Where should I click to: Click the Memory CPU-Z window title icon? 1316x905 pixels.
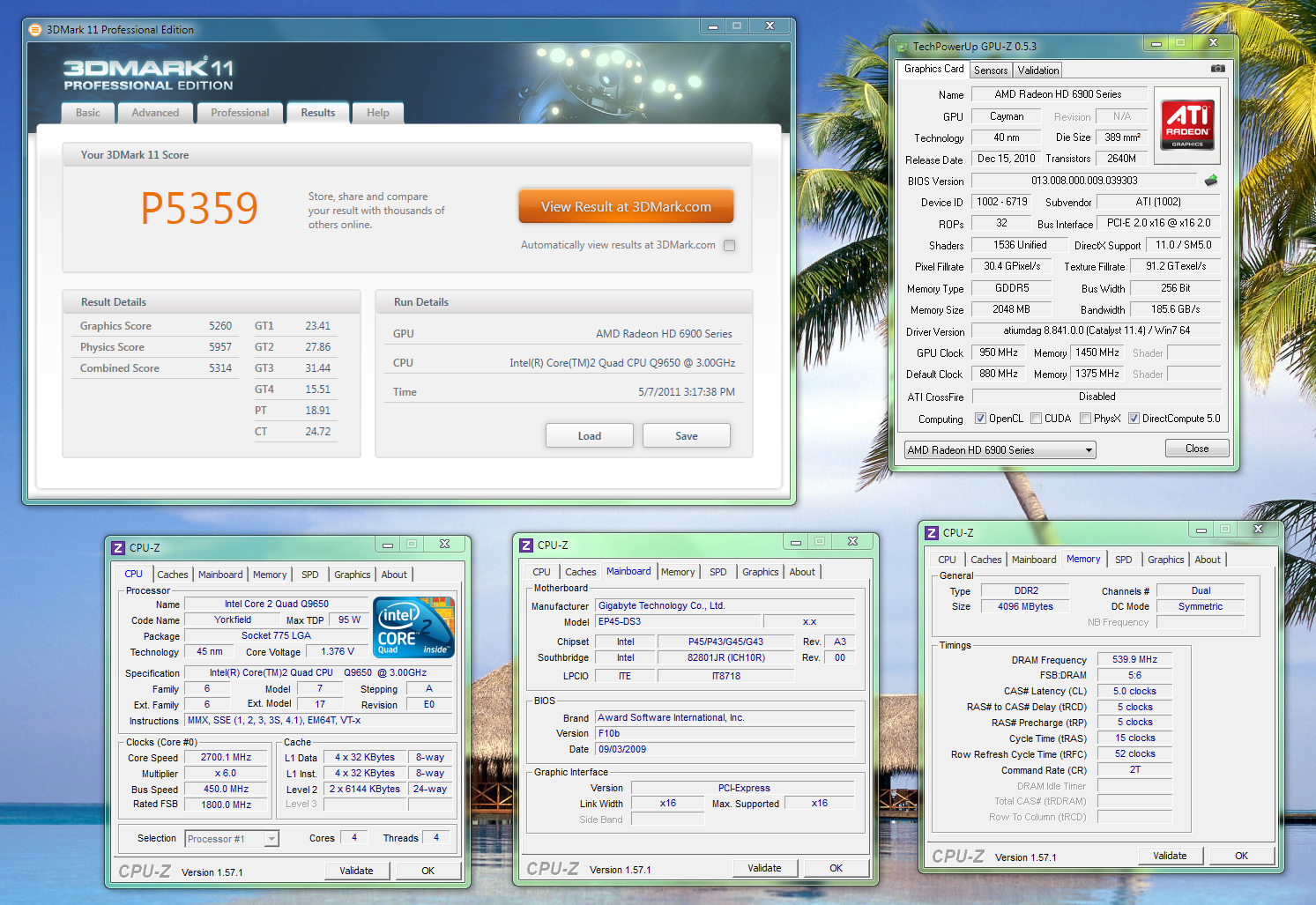pos(932,532)
